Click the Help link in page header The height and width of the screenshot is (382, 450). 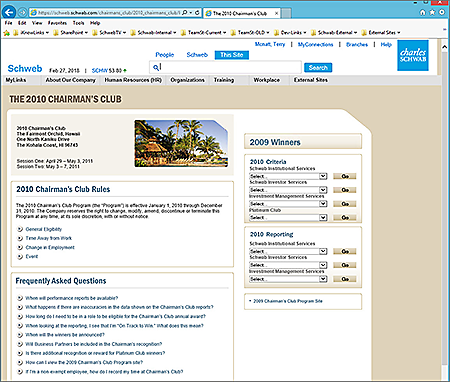(386, 44)
